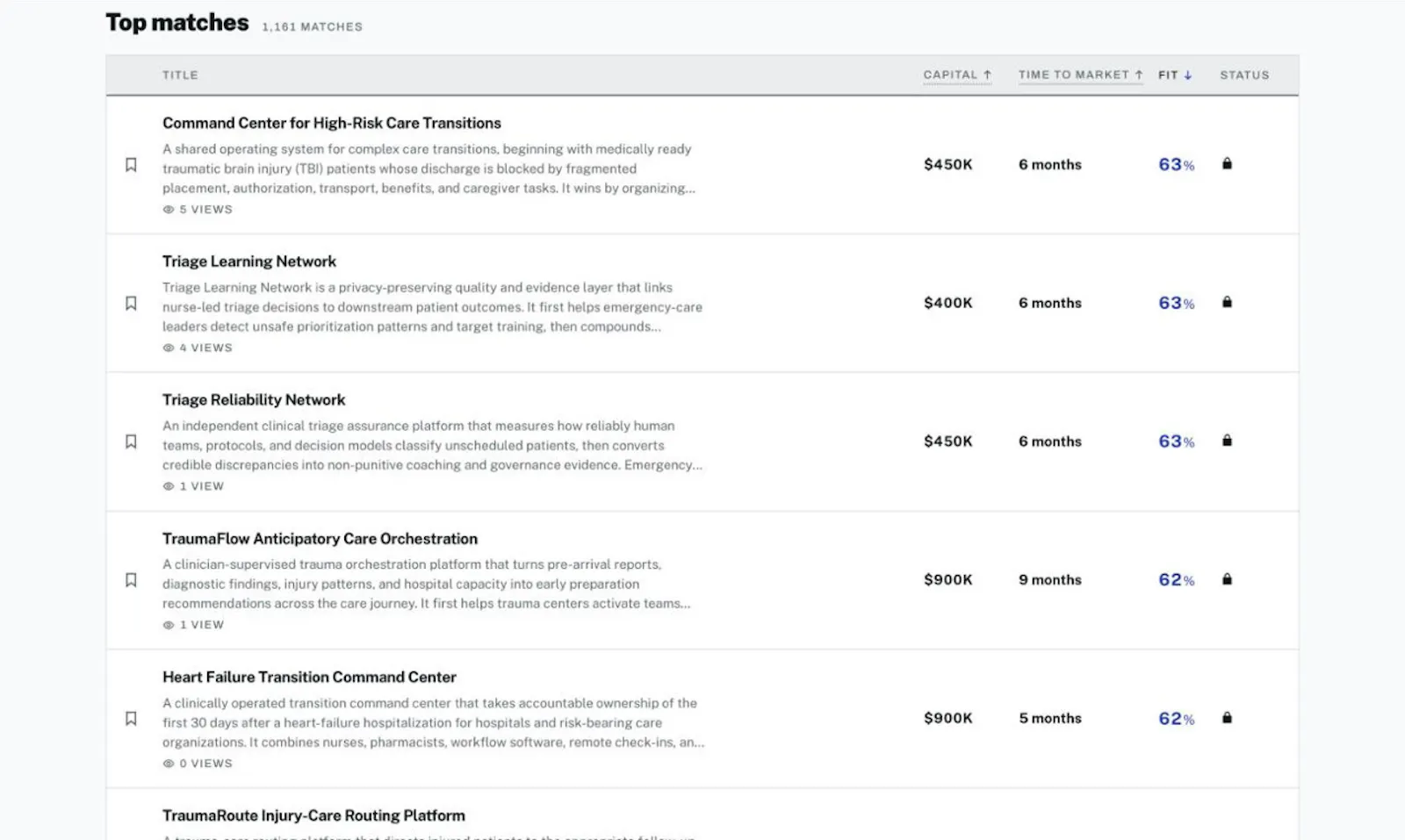This screenshot has width=1405, height=840.
Task: Click eye icon beside 5 VIEWS
Action: coord(168,210)
